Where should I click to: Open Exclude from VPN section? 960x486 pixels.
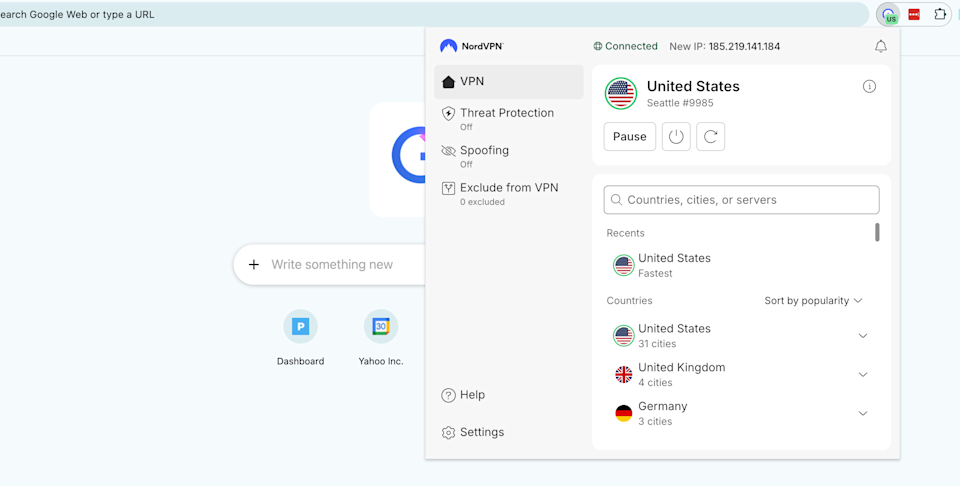(x=509, y=193)
